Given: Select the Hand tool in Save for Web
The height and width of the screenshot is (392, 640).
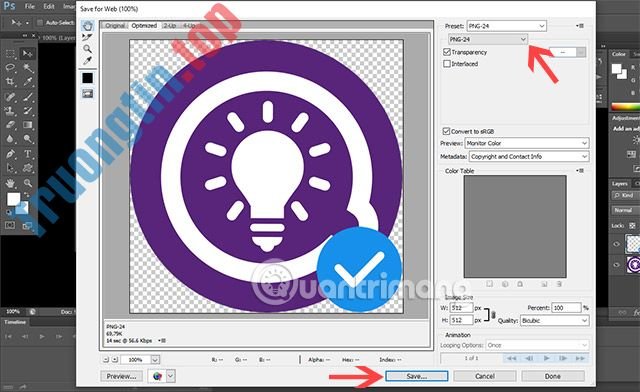Looking at the screenshot, I should [87, 26].
